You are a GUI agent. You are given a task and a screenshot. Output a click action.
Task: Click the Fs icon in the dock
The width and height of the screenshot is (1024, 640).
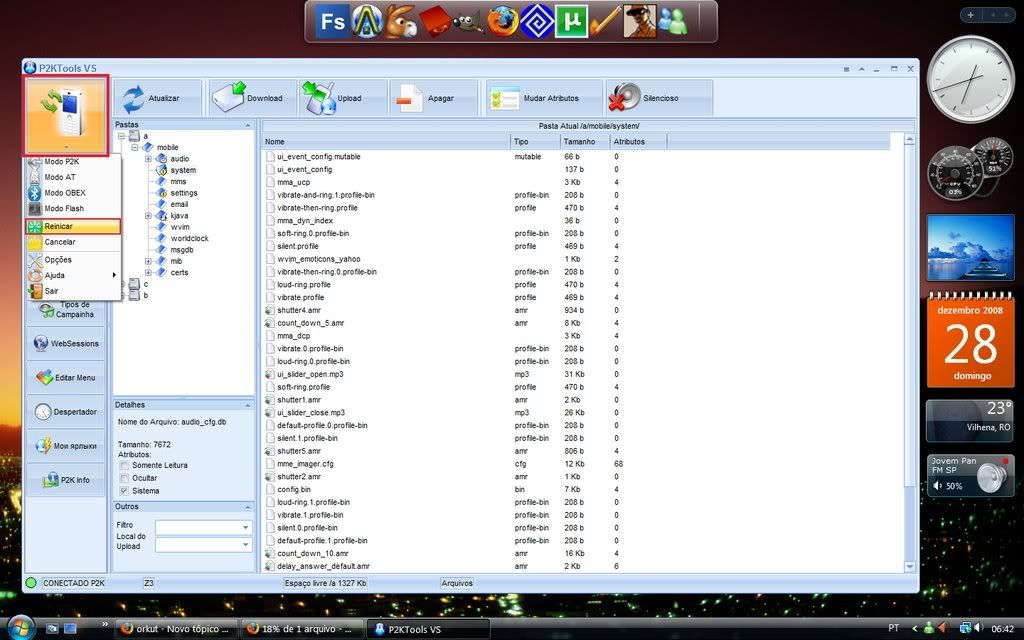tap(333, 21)
